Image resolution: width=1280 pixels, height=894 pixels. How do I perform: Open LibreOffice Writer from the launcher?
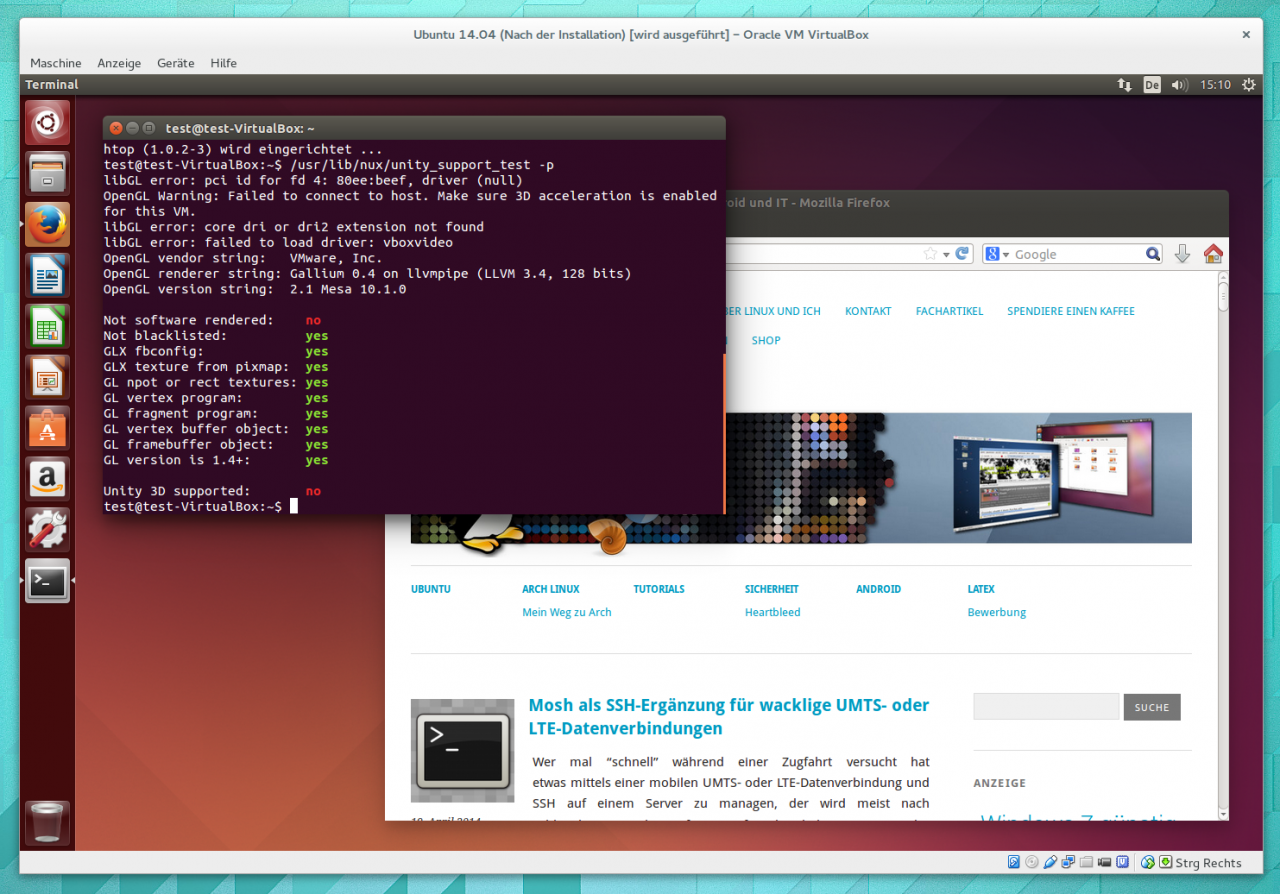pos(47,275)
